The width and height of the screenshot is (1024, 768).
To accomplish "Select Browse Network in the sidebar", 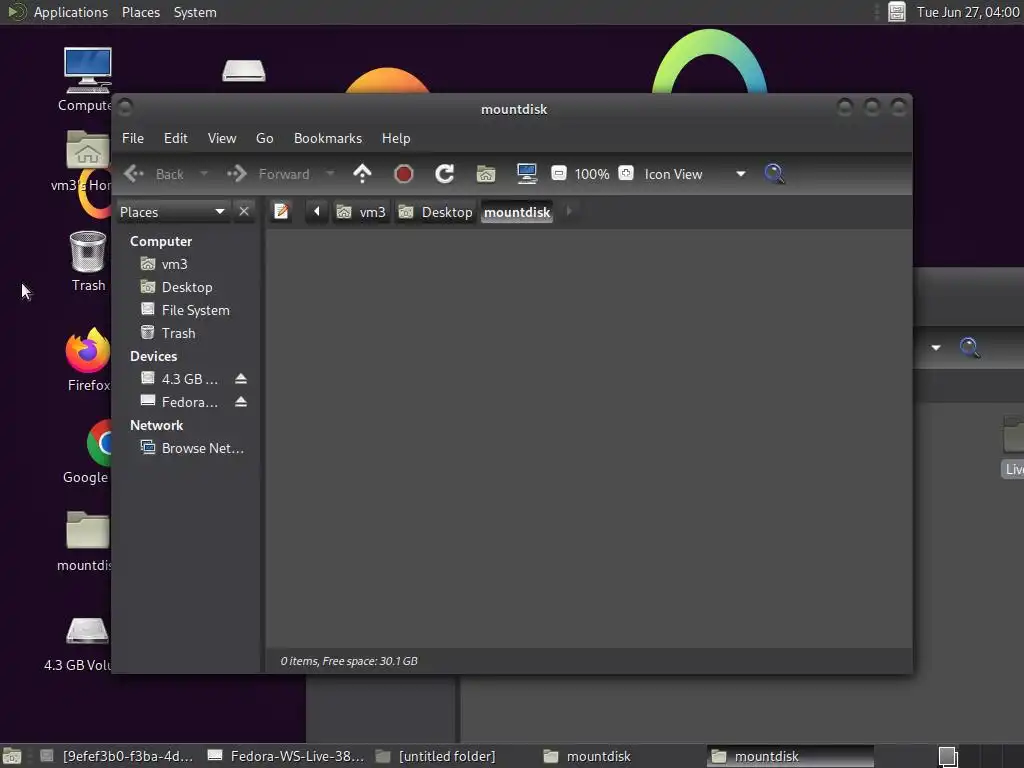I will 189,448.
